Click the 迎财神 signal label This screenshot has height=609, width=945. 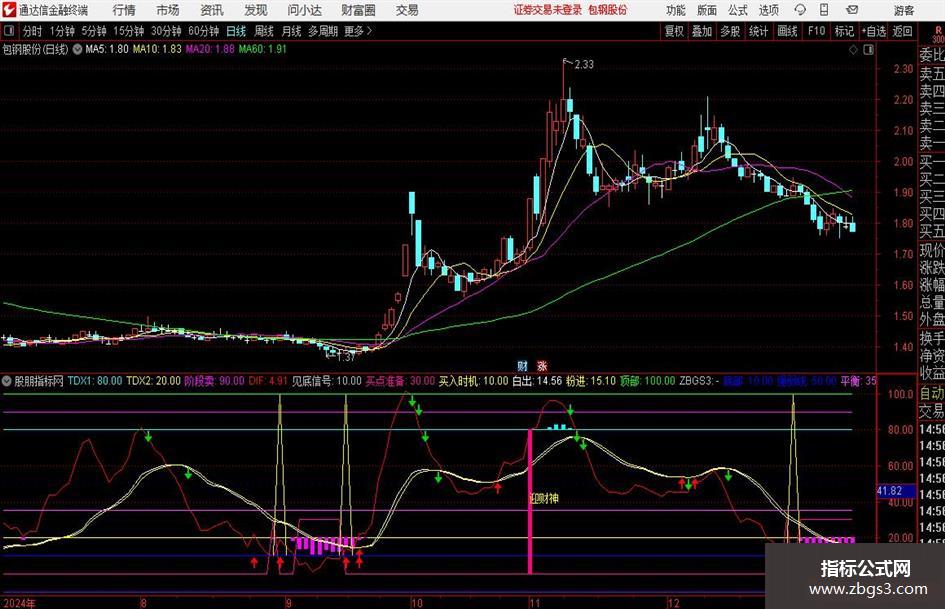tap(544, 498)
